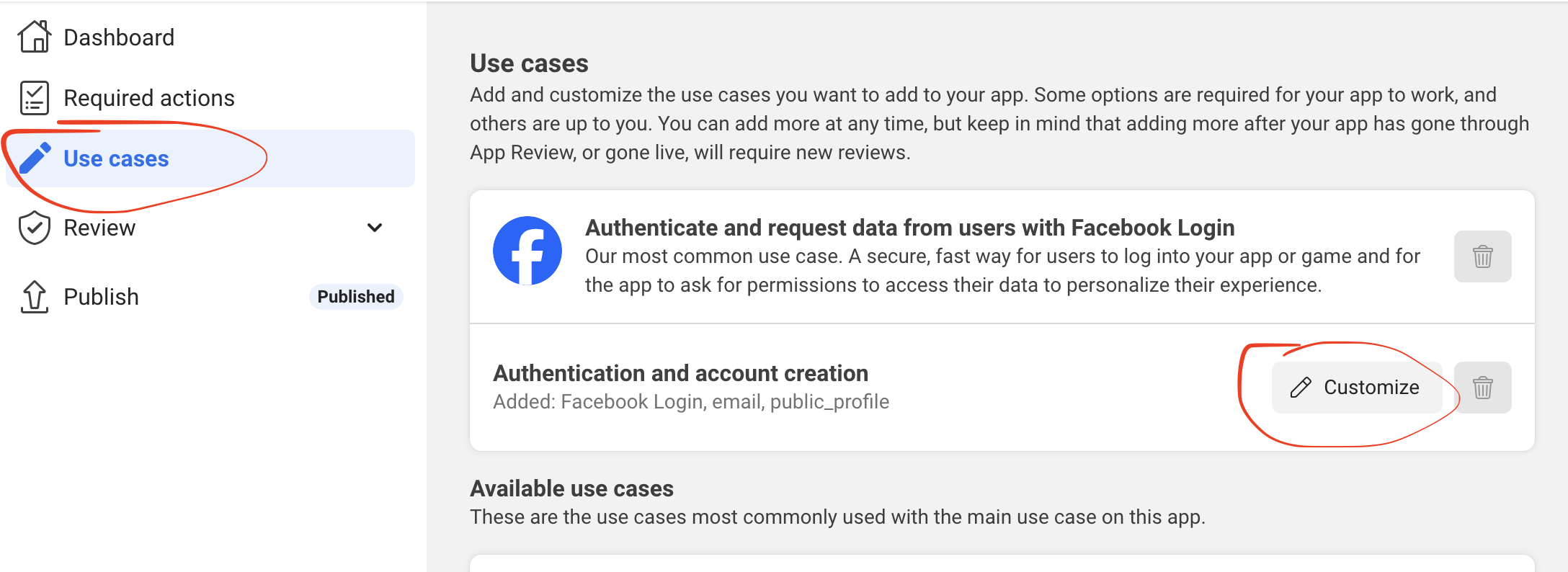
Task: Click the pencil icon inside Customize button
Action: (x=1301, y=388)
